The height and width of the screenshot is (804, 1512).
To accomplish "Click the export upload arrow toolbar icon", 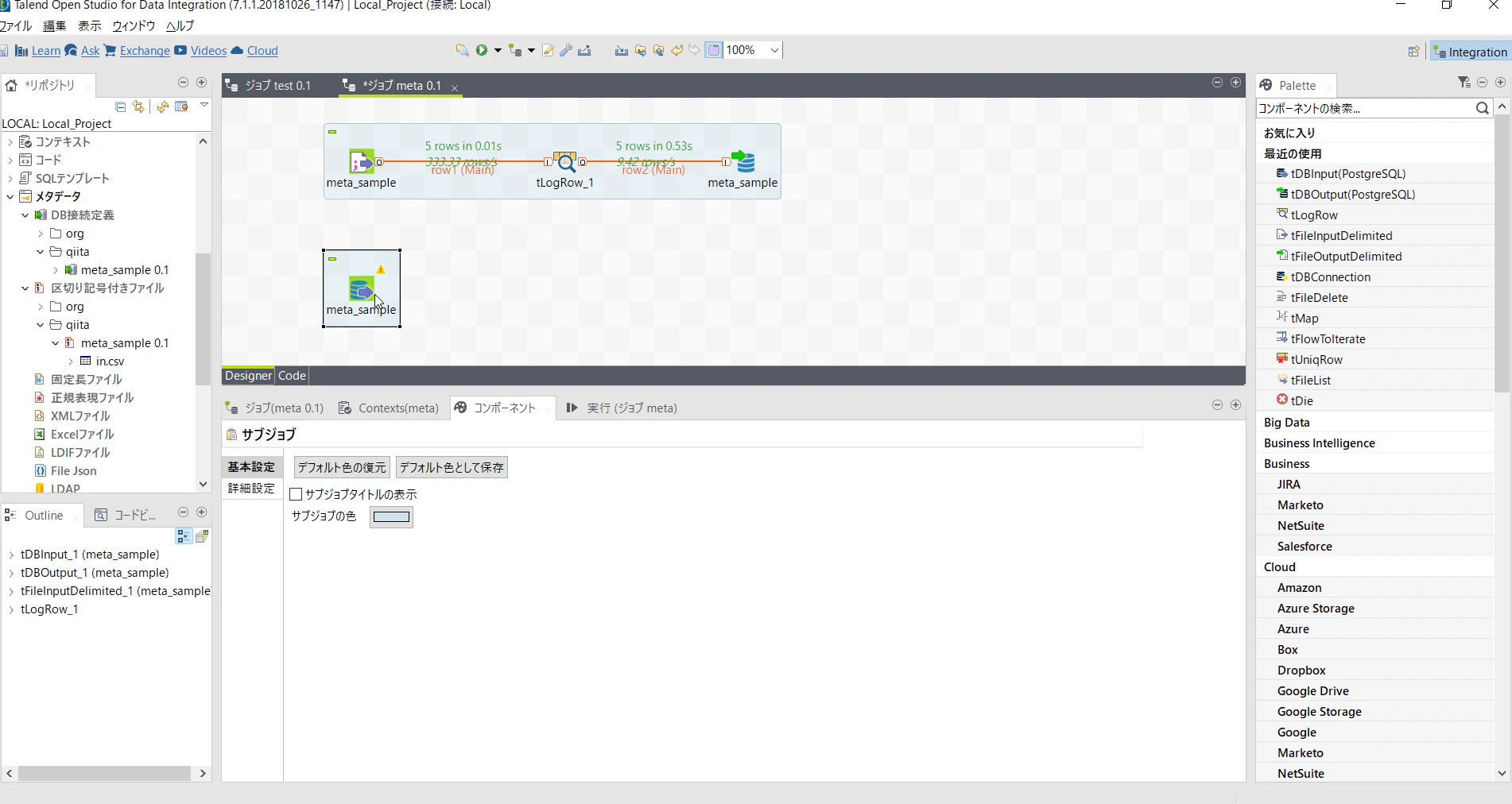I will click(584, 50).
